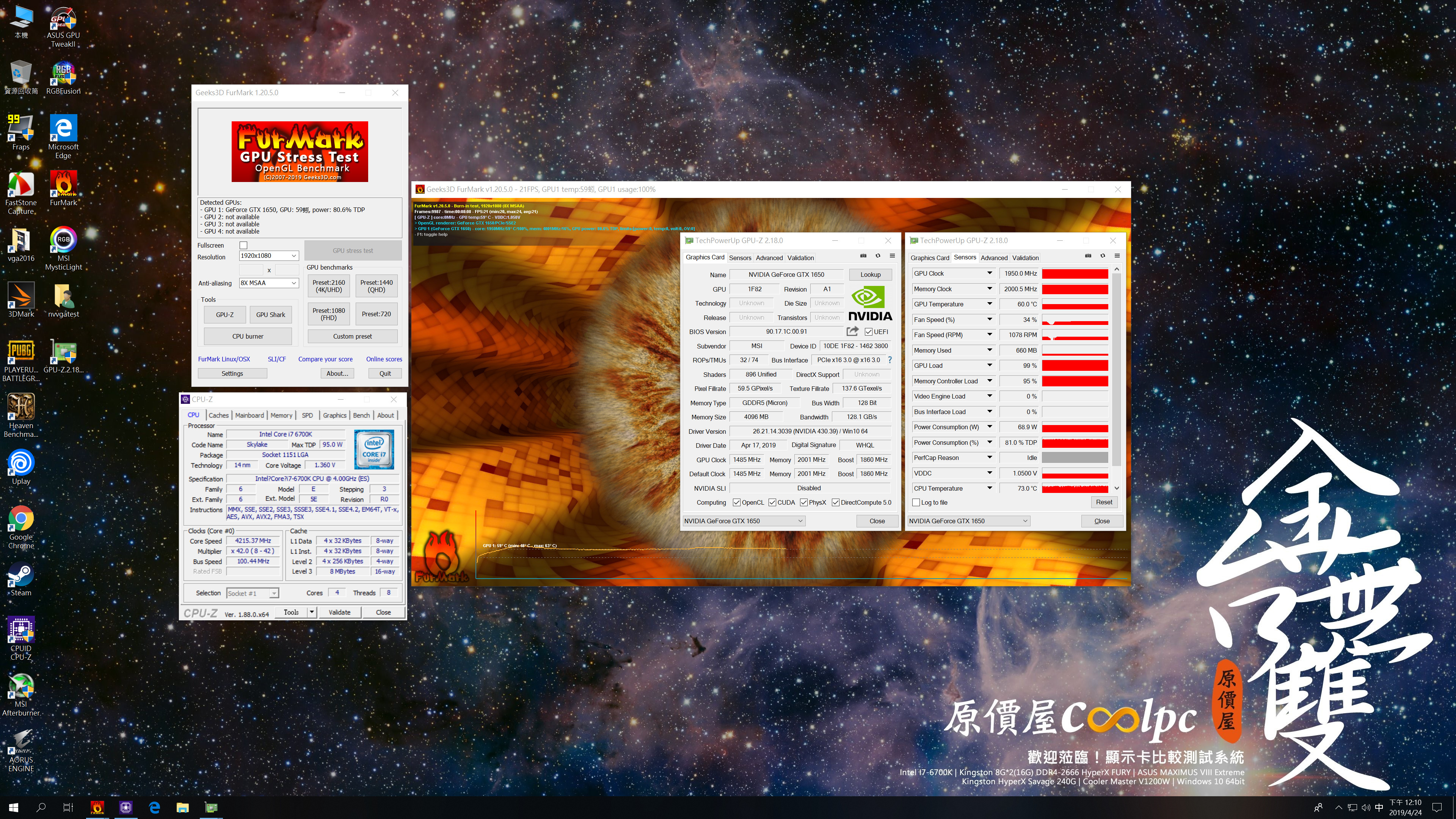This screenshot has height=819, width=1456.
Task: Toggle PhysX computing checkbox
Action: (804, 502)
